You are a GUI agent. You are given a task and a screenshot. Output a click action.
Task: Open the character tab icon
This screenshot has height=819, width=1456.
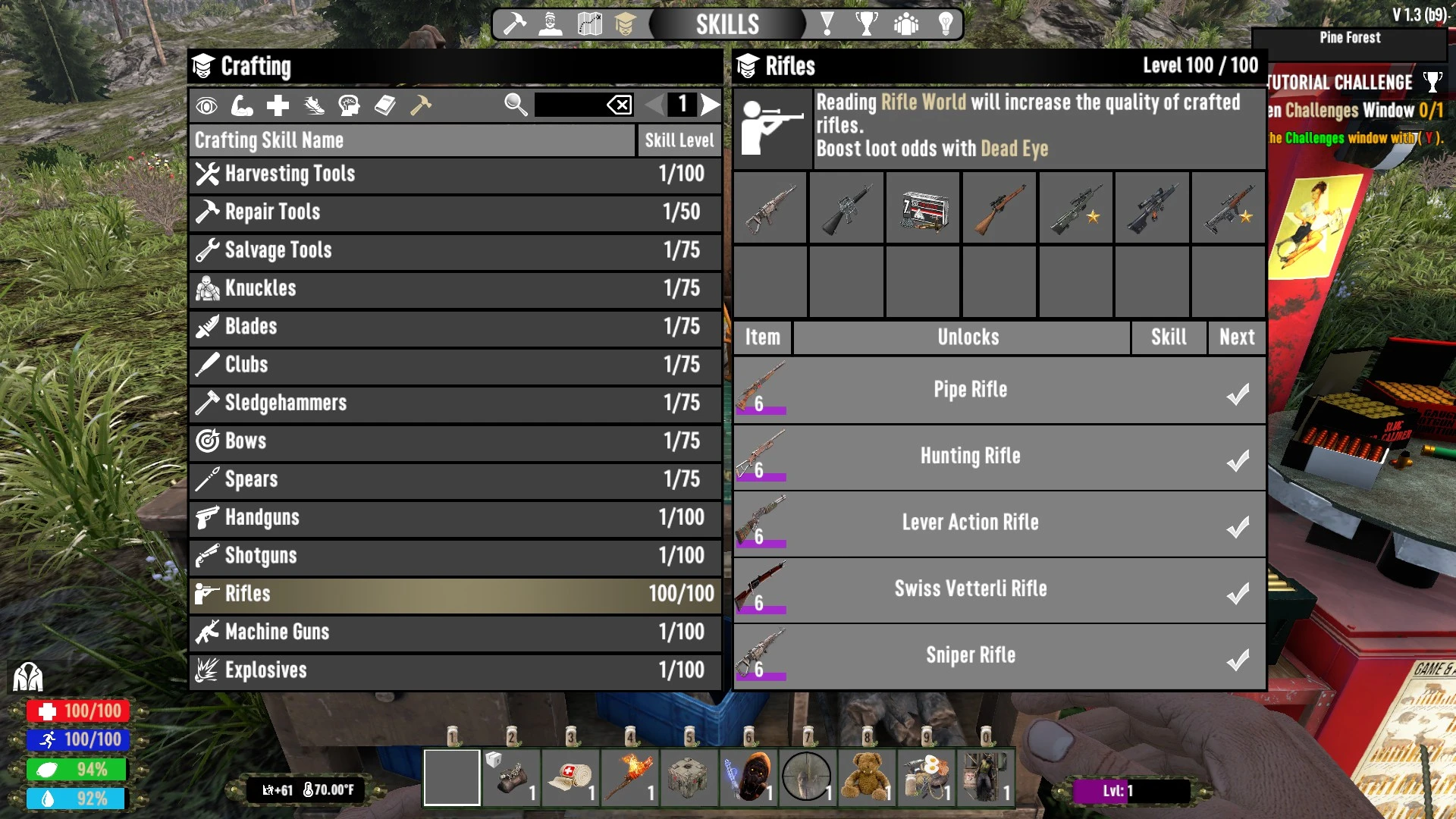pos(551,24)
